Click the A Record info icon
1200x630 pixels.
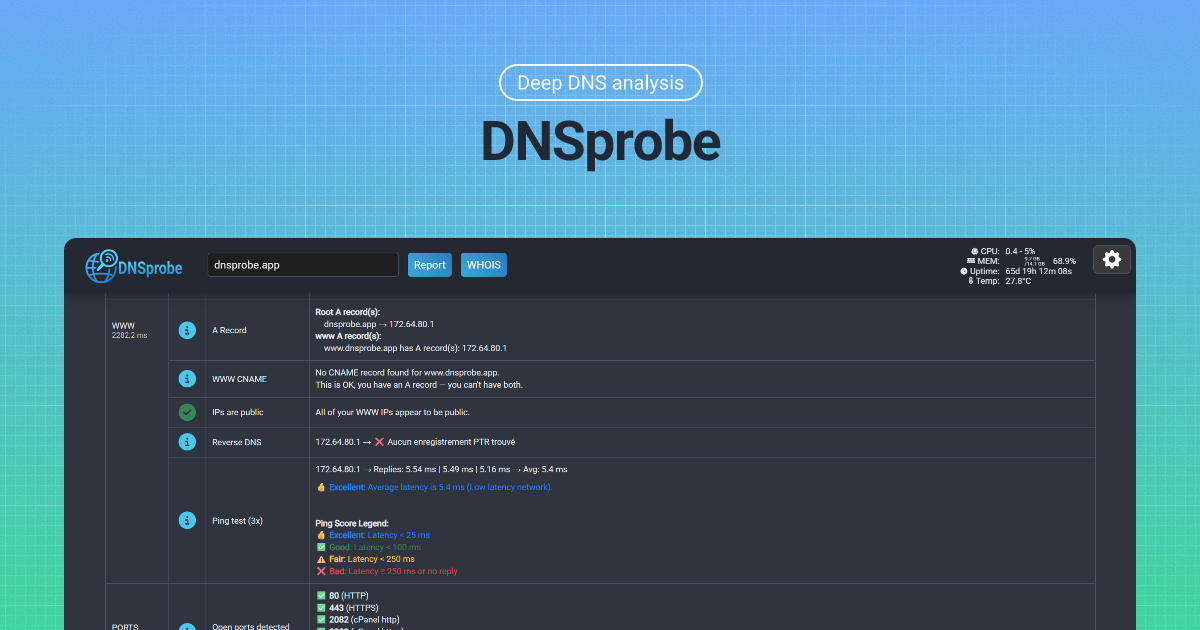tap(187, 330)
